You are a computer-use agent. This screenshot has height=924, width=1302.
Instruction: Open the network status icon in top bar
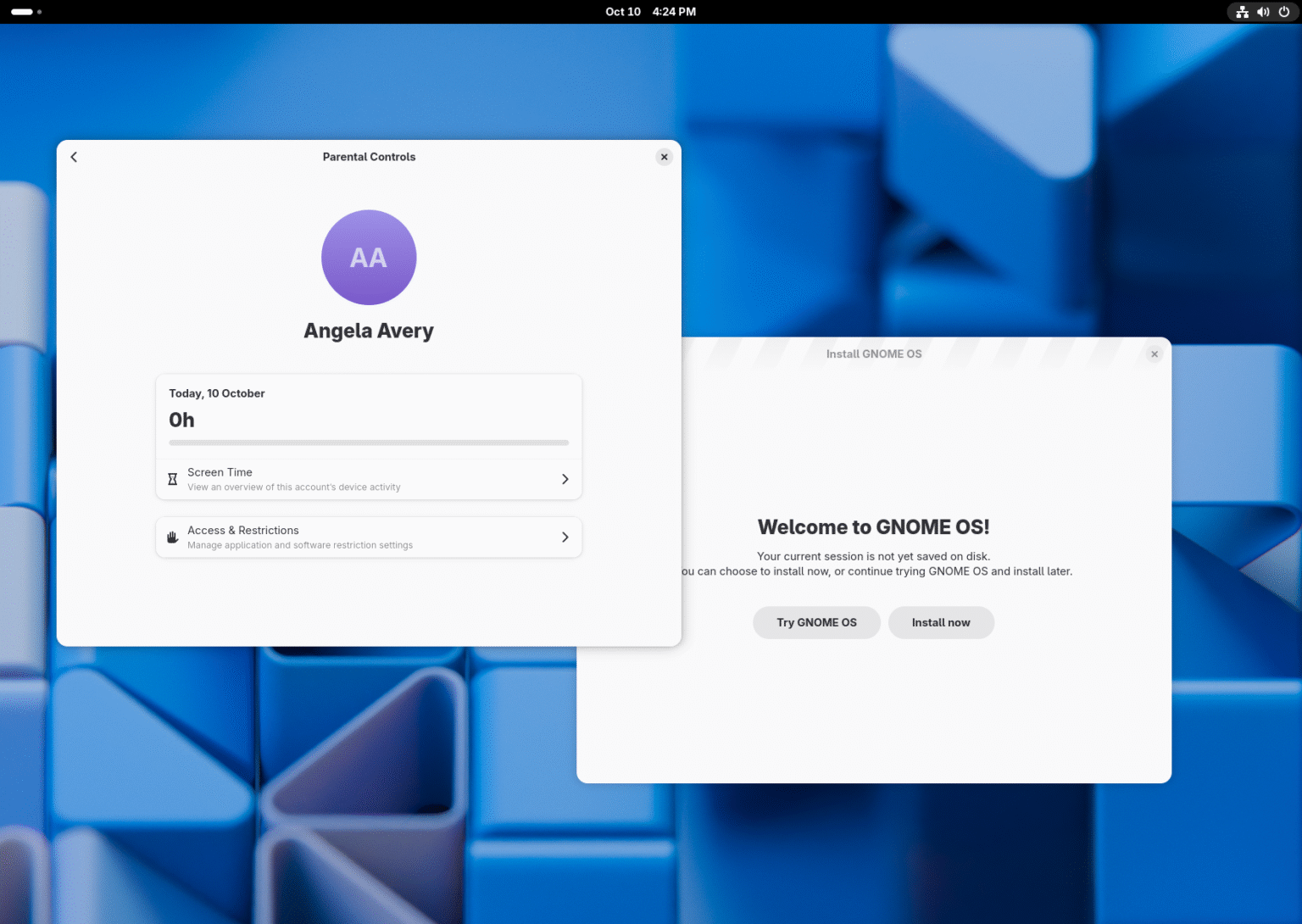point(1242,12)
